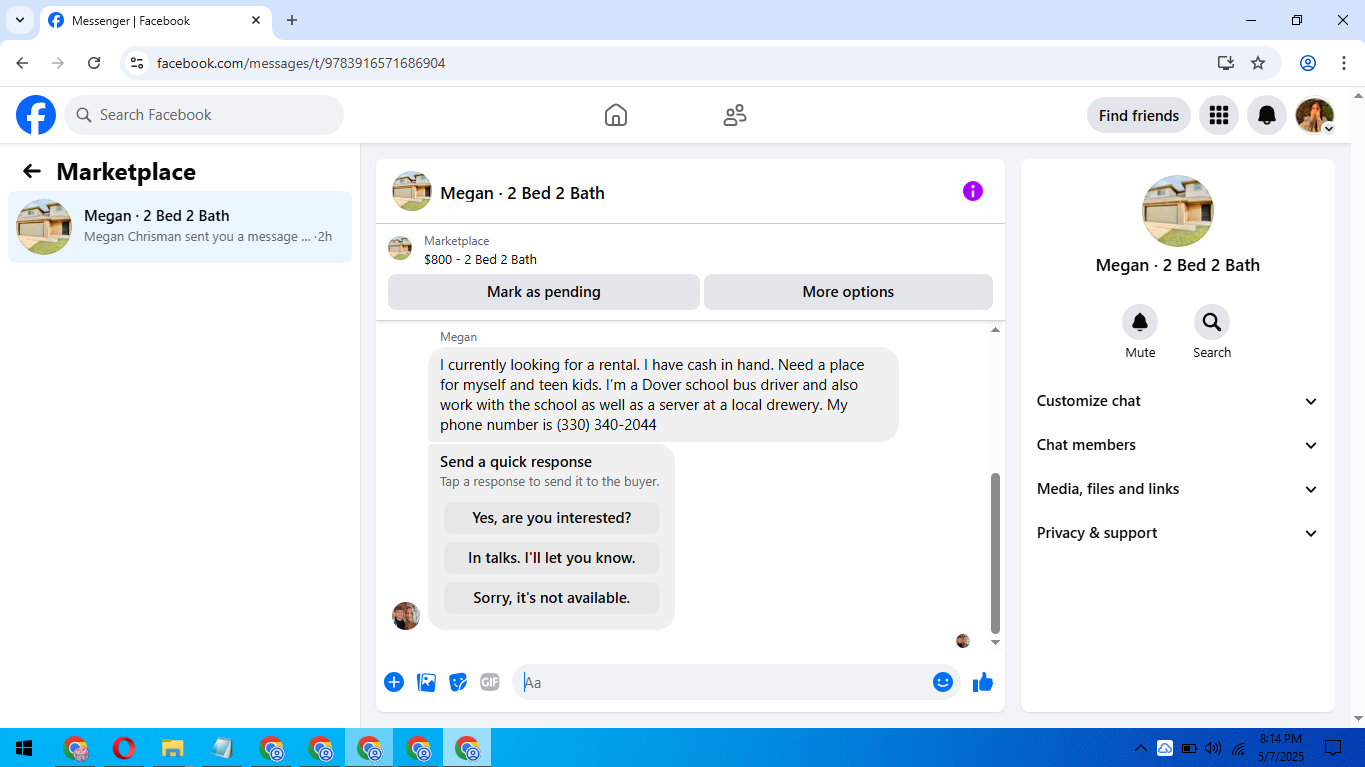This screenshot has width=1365, height=767.
Task: Open the Menu grid icon
Action: click(x=1218, y=115)
